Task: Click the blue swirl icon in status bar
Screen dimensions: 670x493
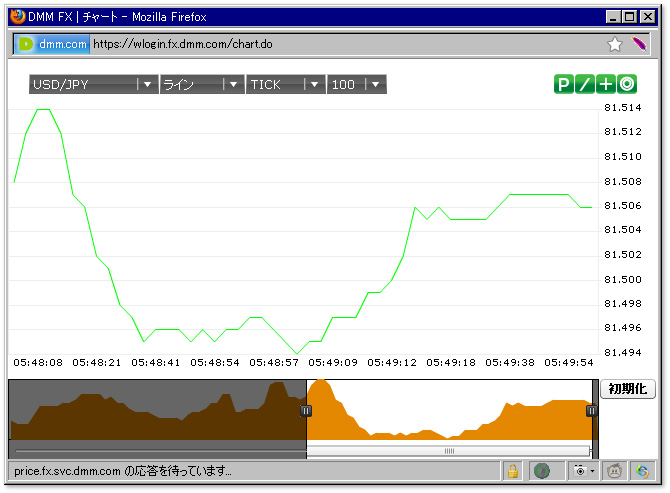Action: (642, 471)
